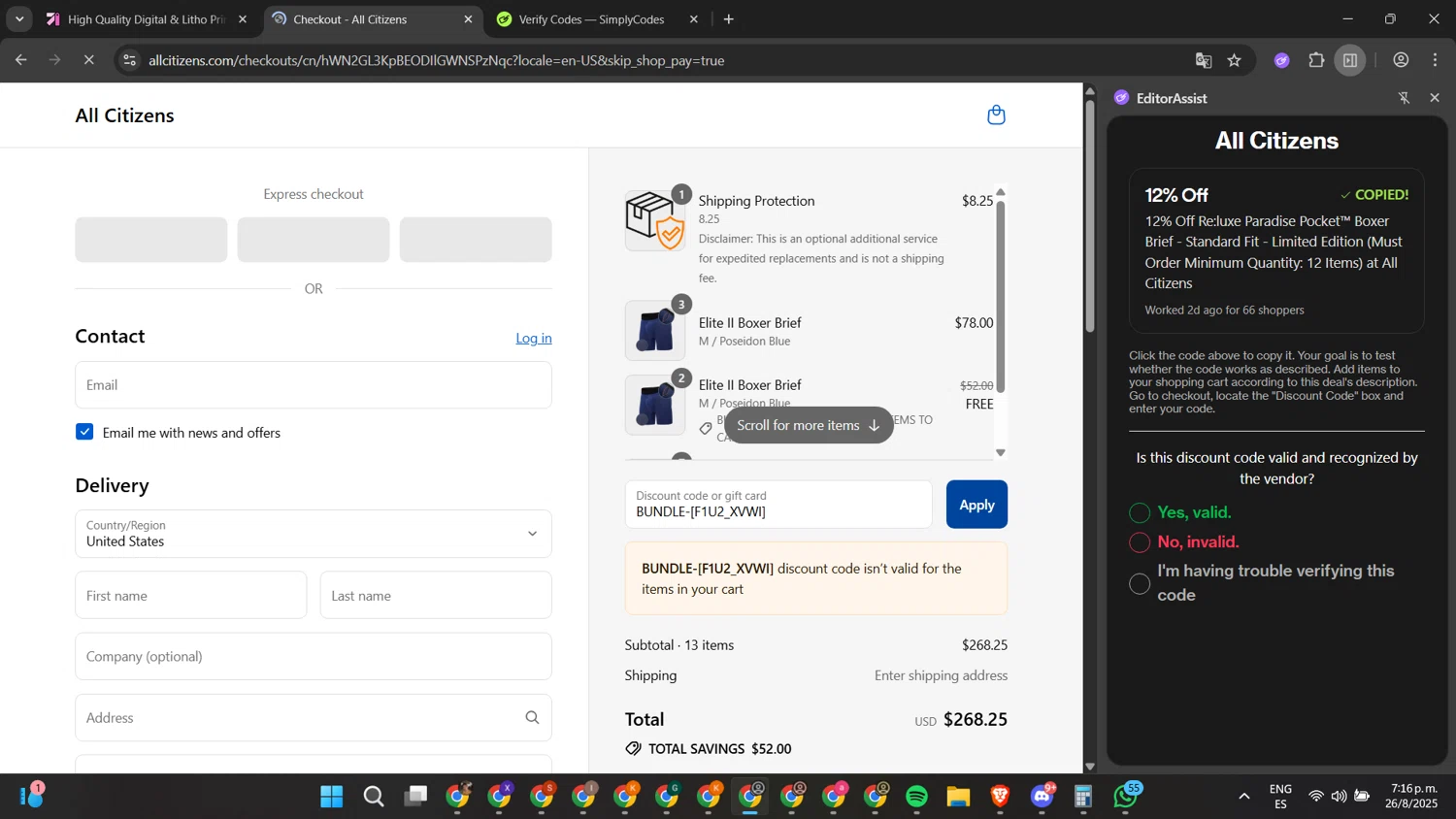Click the All Citizens store logo text
1456x819 pixels.
click(124, 115)
